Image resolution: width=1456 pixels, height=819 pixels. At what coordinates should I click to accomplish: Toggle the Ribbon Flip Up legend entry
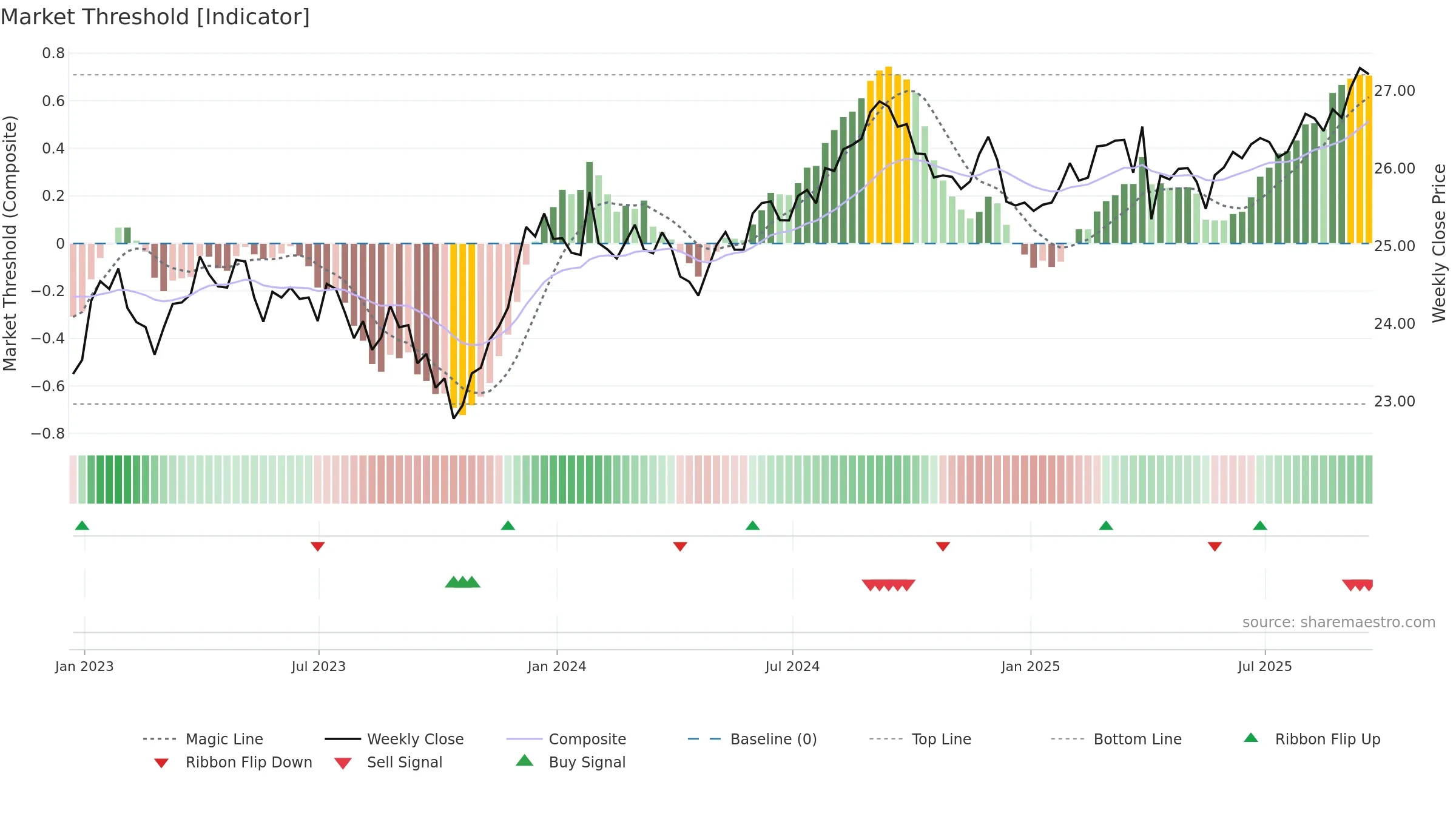pos(1312,739)
